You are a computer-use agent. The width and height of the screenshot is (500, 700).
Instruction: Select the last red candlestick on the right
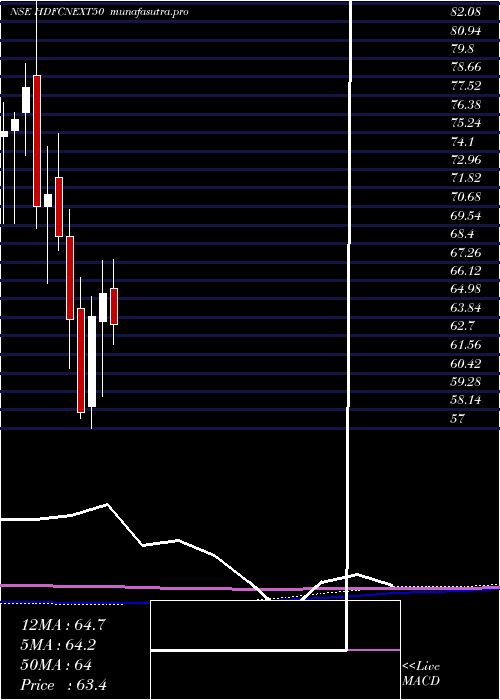pyautogui.click(x=114, y=306)
